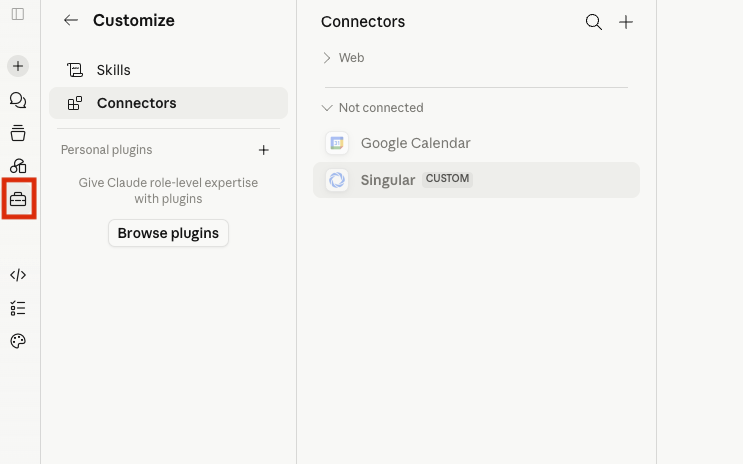Click the briefcase Customize icon

click(x=18, y=199)
